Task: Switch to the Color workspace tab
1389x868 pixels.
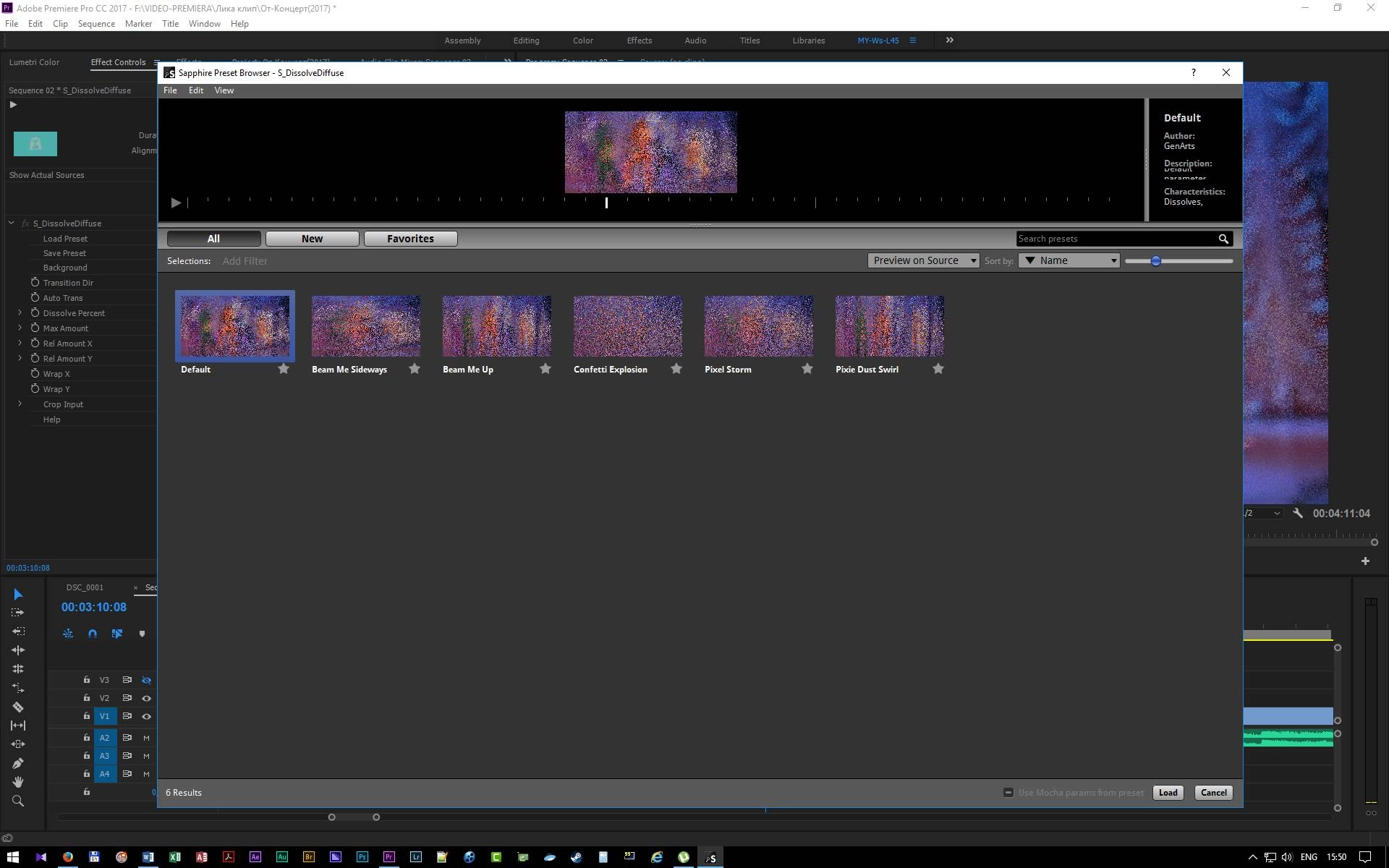Action: pyautogui.click(x=583, y=41)
